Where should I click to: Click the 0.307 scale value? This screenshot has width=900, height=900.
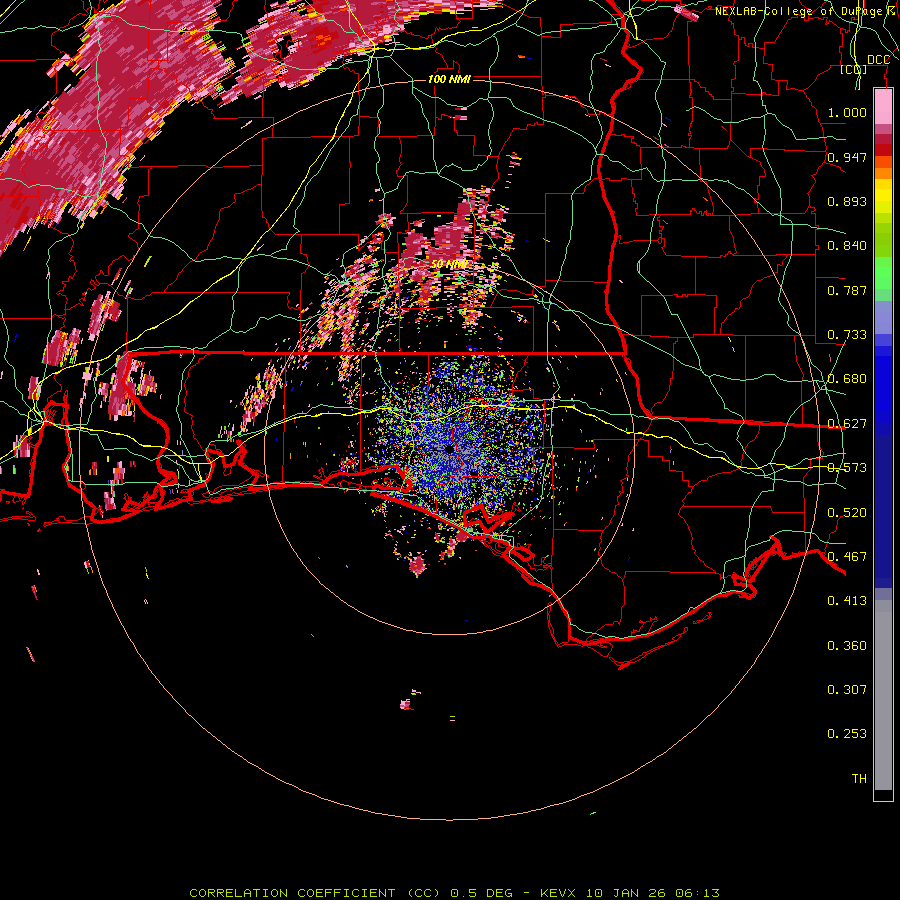(x=847, y=690)
